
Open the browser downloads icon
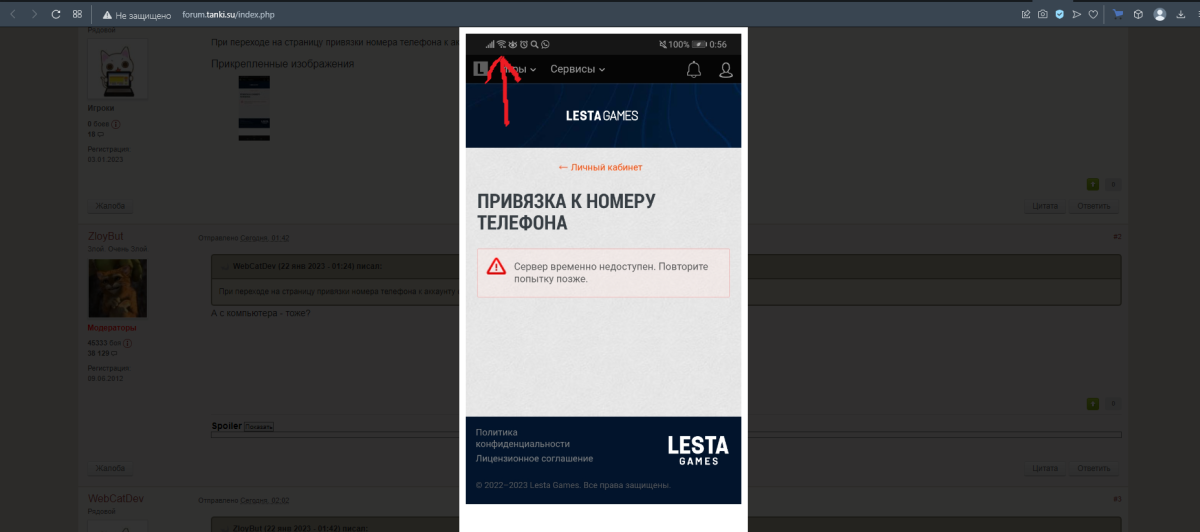1181,15
